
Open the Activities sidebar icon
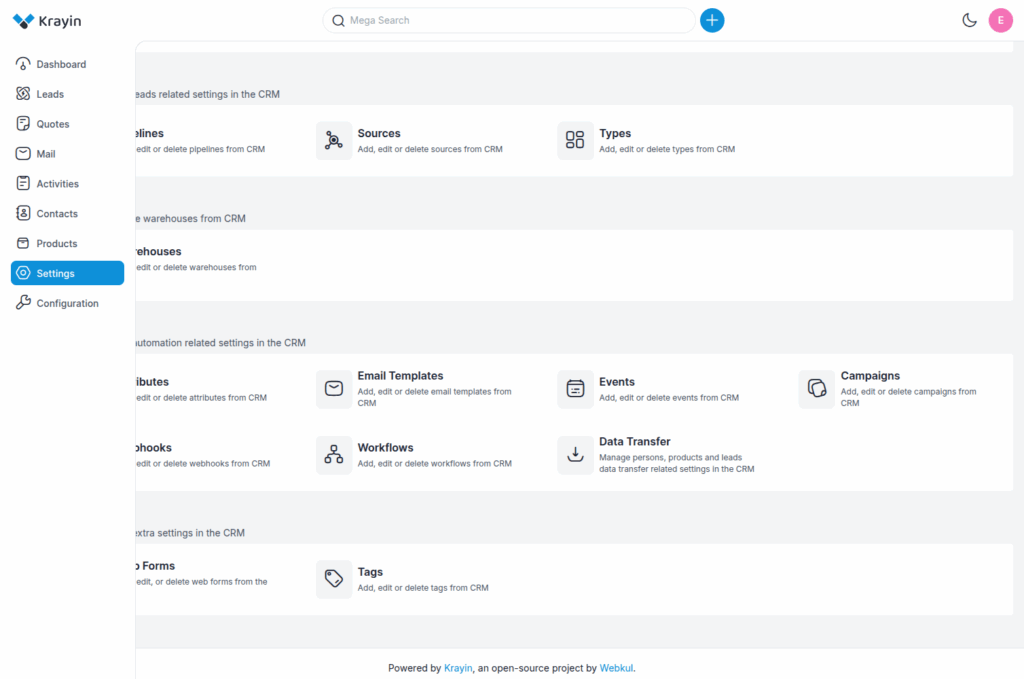tap(23, 183)
